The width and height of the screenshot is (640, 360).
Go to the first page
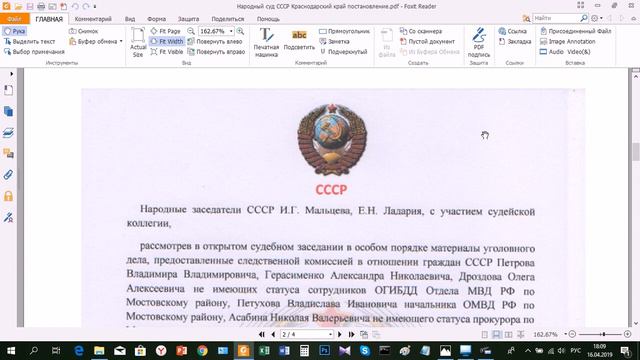262,334
